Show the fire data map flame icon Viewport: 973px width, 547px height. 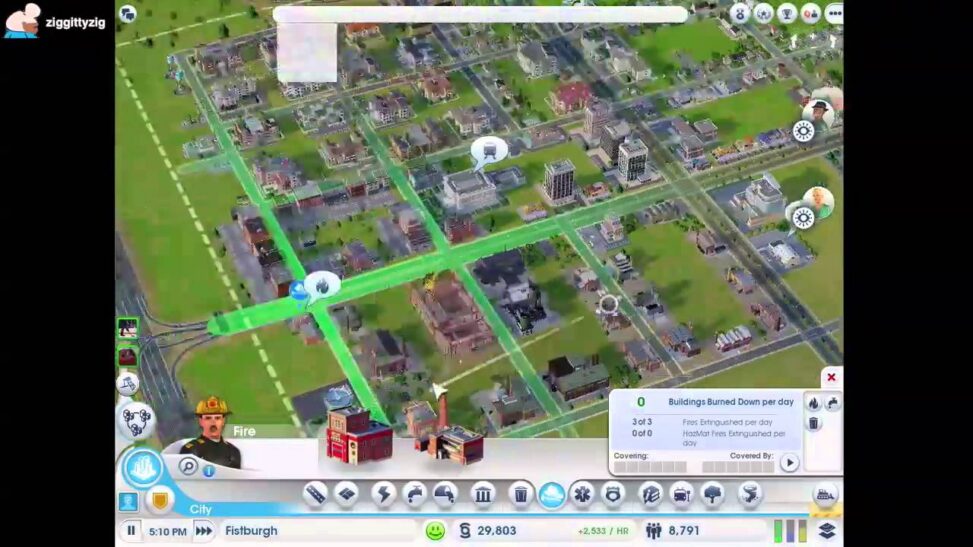coord(814,403)
